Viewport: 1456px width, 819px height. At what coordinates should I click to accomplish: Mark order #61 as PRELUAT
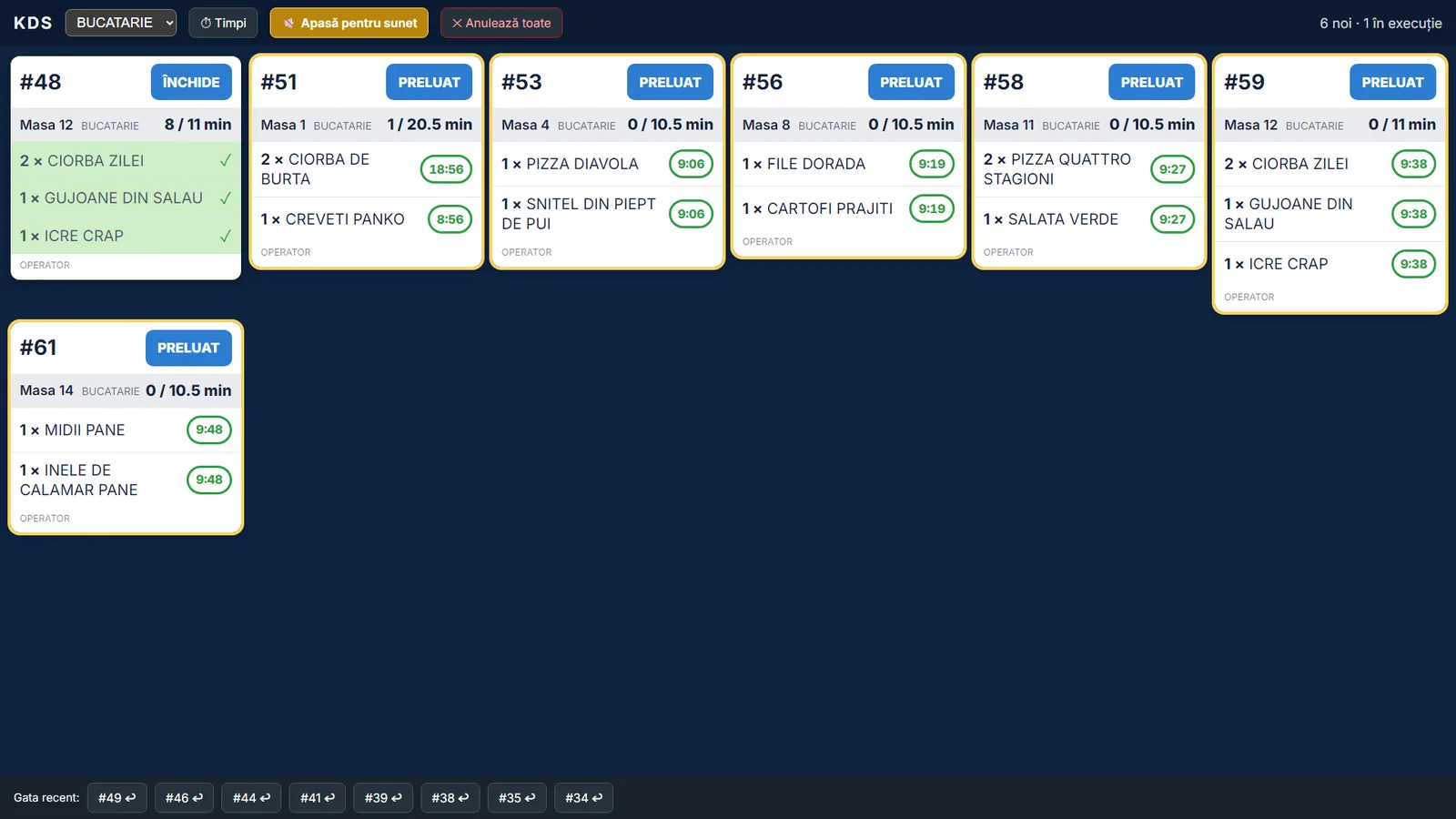pyautogui.click(x=188, y=348)
